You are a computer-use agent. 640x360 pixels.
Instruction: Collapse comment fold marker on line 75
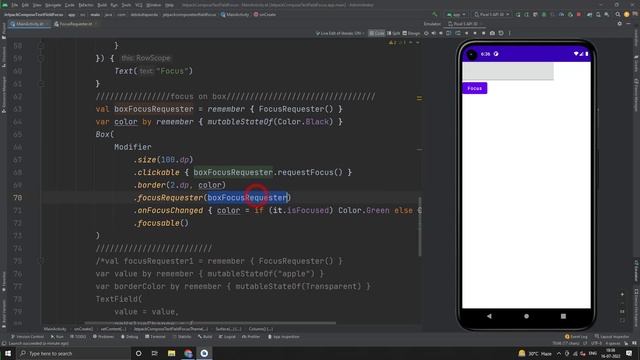pyautogui.click(x=41, y=261)
